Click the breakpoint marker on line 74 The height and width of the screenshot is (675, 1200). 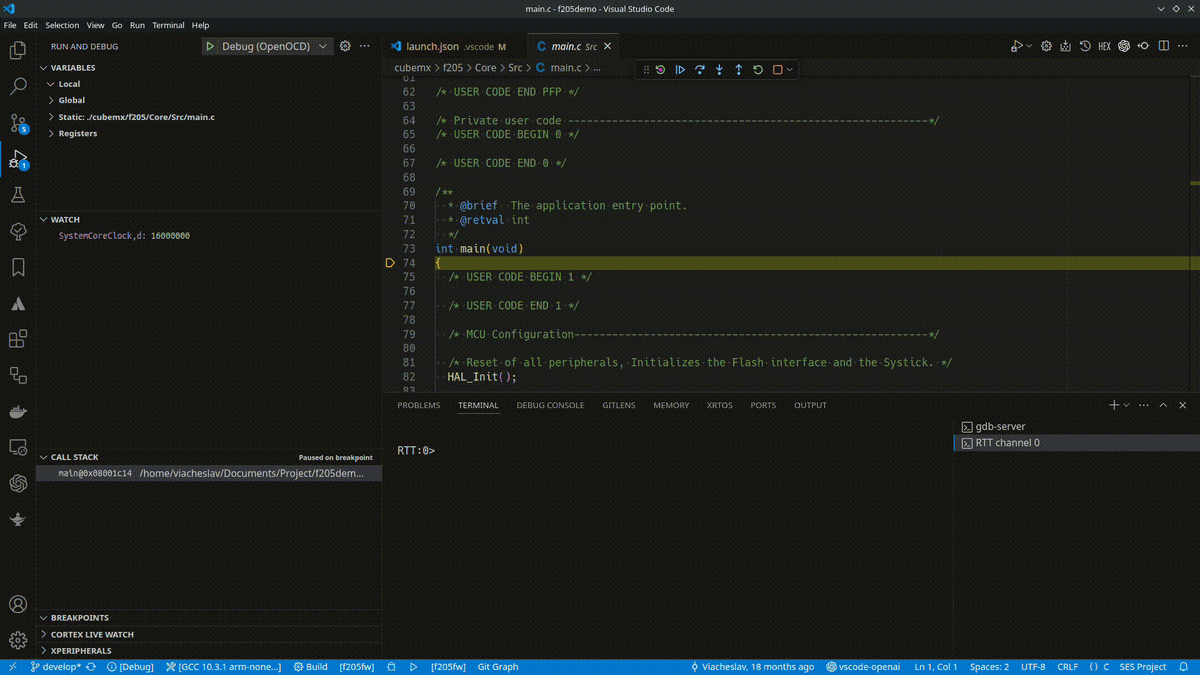(389, 262)
